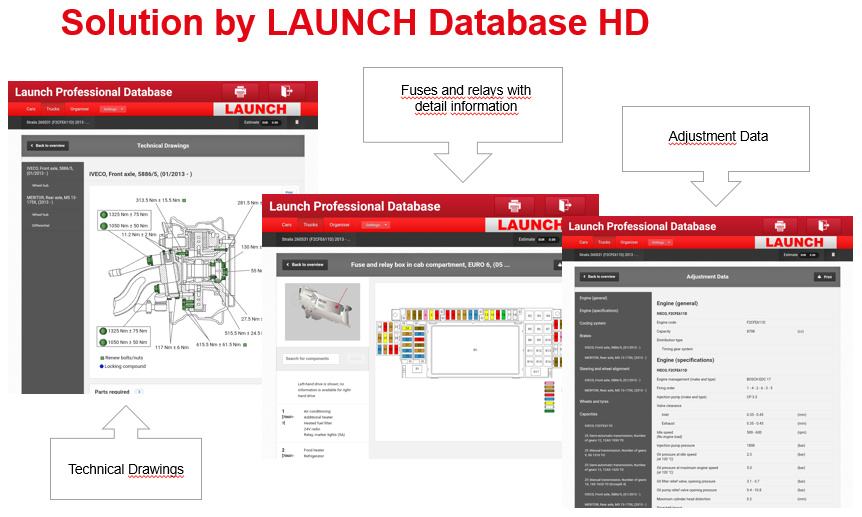Click the document icon in Adjustment Data dark bar
Screen dimensions: 862x517
(x=833, y=255)
